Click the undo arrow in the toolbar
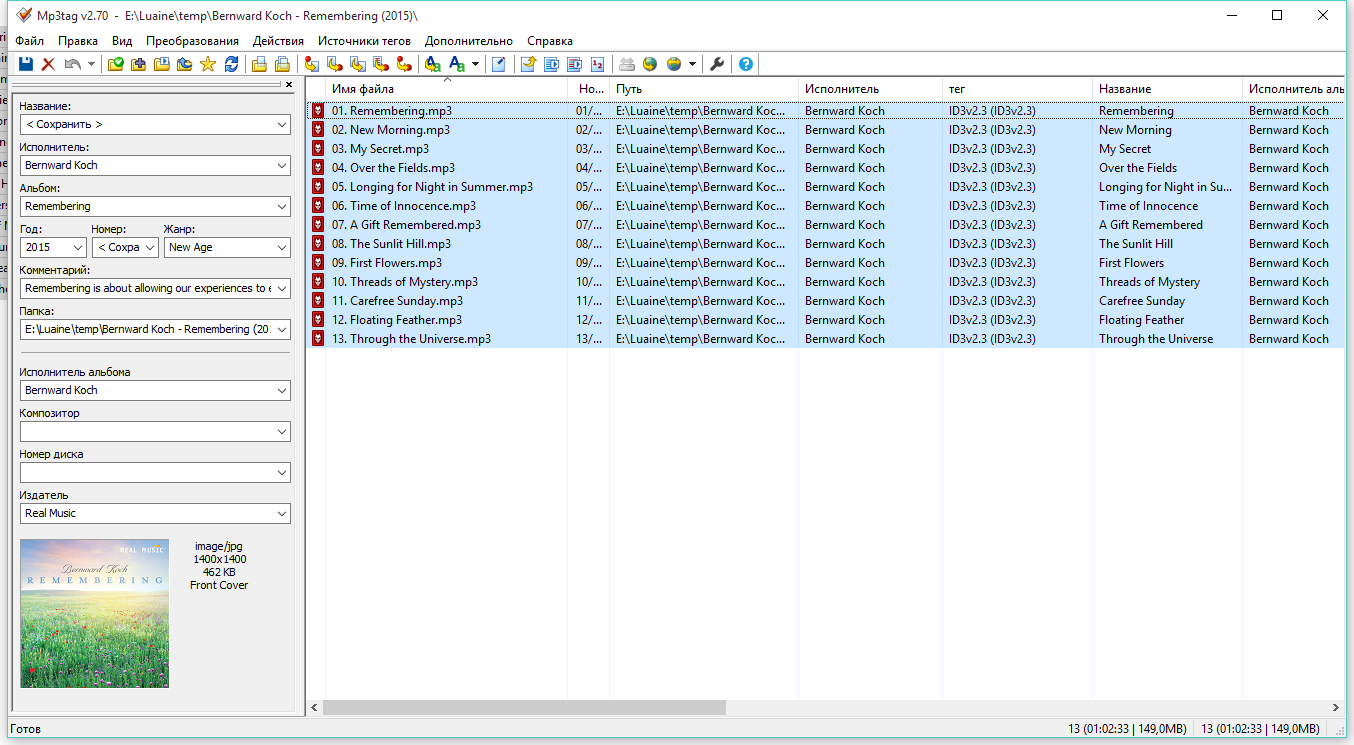Viewport: 1354px width, 745px height. 72,64
